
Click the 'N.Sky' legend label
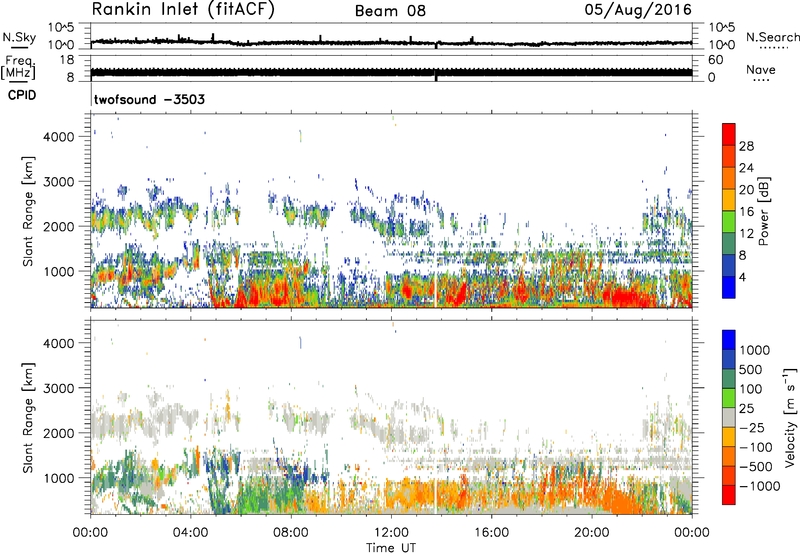(19, 37)
